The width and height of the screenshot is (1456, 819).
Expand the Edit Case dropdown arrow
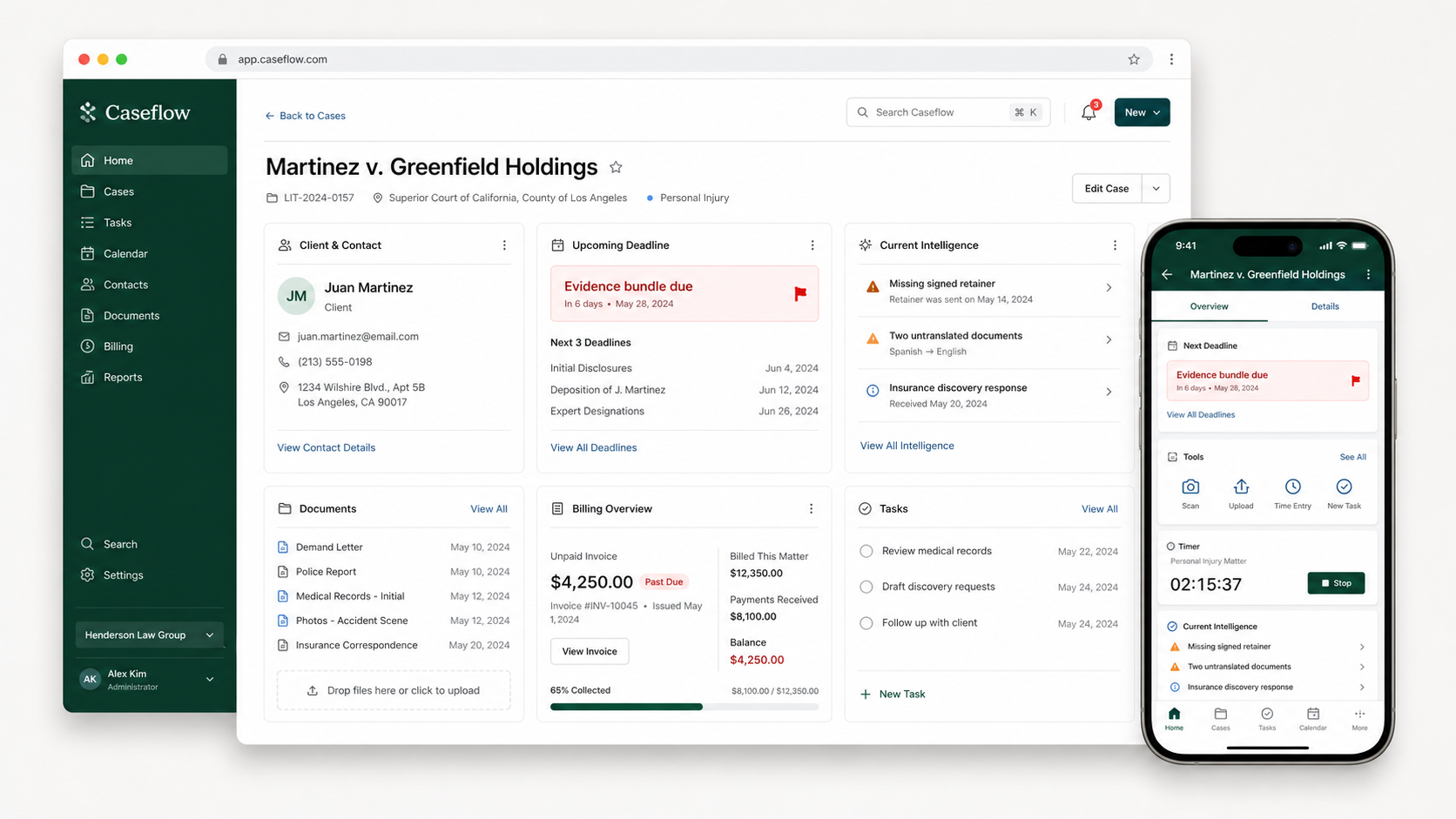[1156, 188]
